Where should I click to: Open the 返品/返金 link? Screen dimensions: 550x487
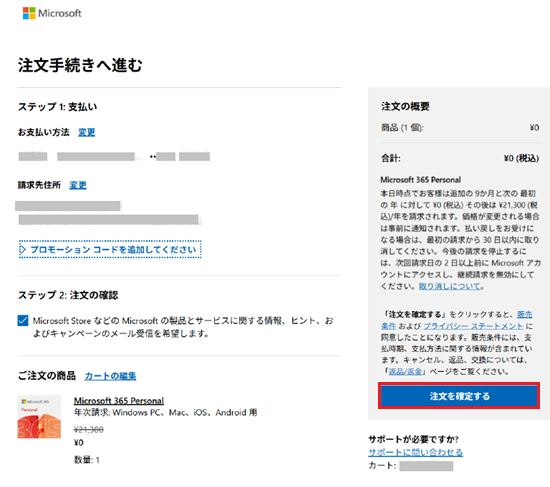coord(405,371)
